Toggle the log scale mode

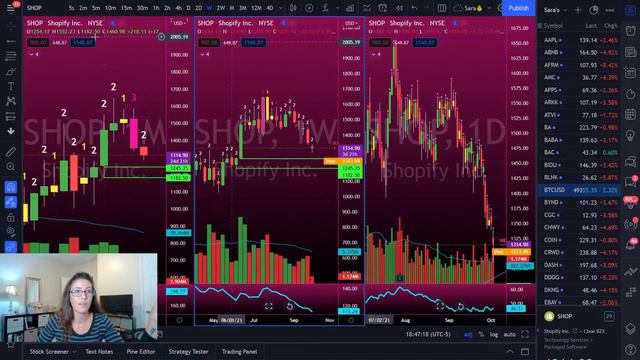point(494,334)
